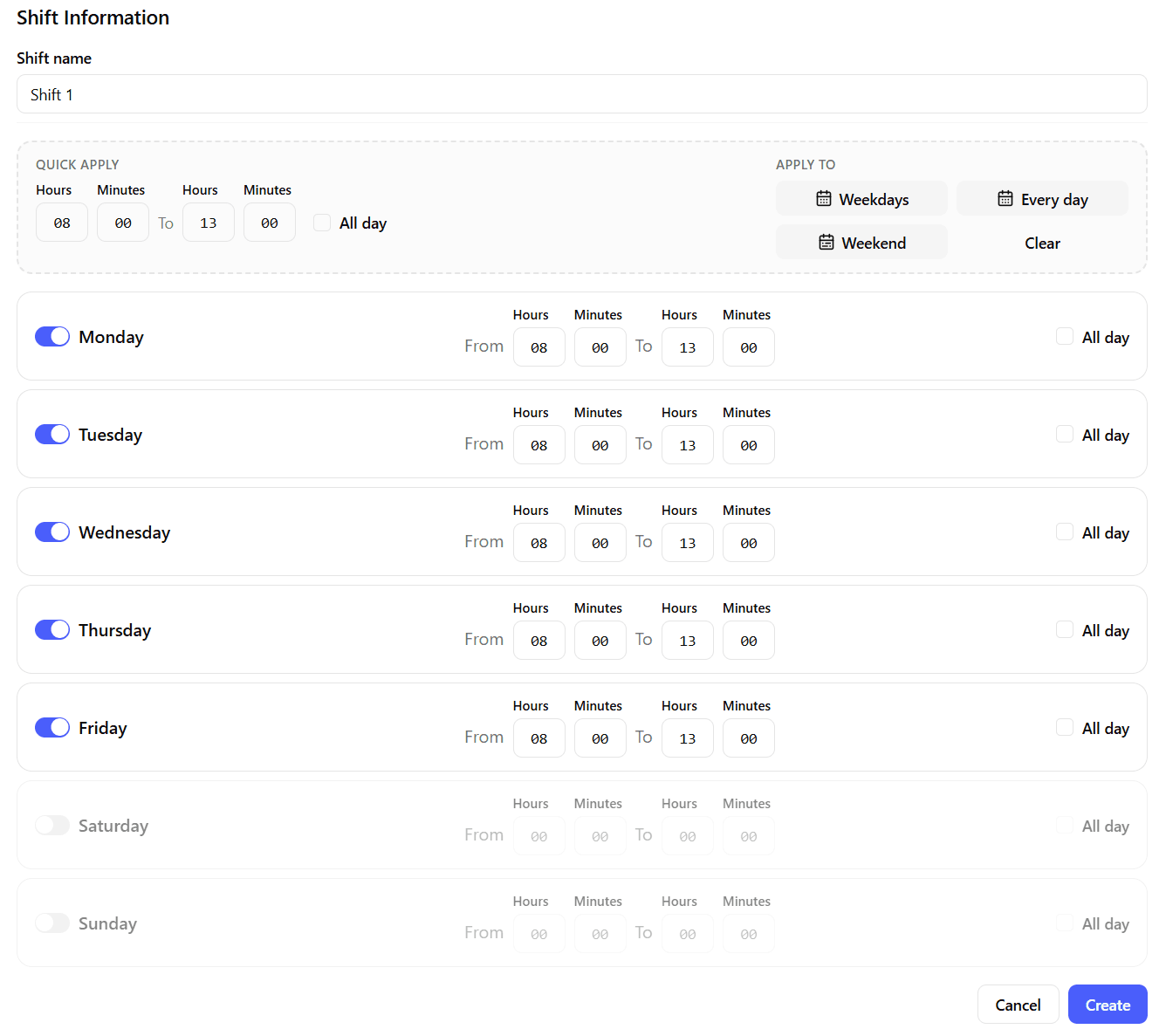The image size is (1166, 1036).
Task: Click the Weekend calendar icon
Action: 826,243
